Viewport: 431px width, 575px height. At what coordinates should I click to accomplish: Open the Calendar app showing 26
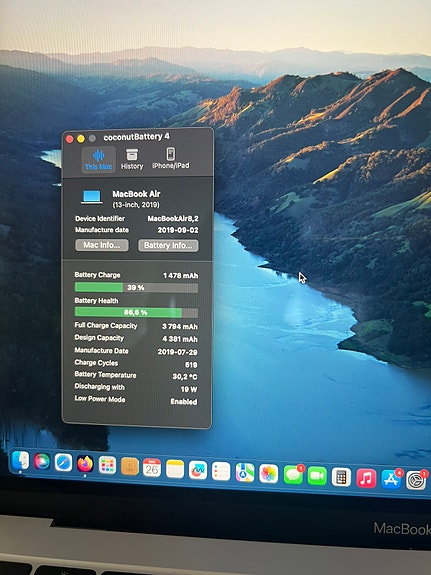coord(152,468)
